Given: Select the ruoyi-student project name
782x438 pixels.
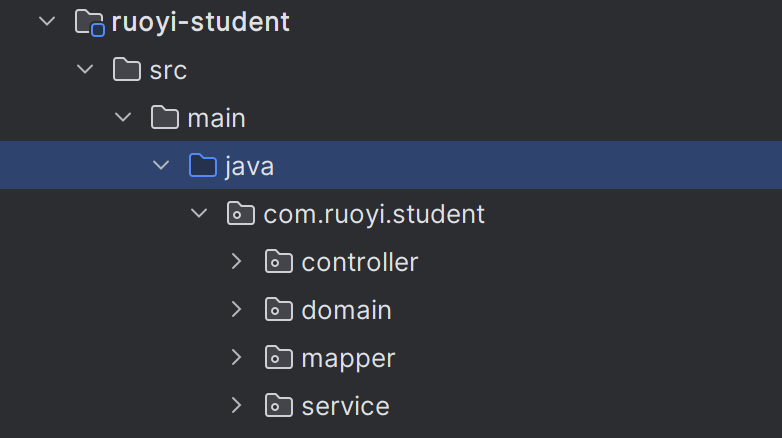Looking at the screenshot, I should pyautogui.click(x=201, y=22).
